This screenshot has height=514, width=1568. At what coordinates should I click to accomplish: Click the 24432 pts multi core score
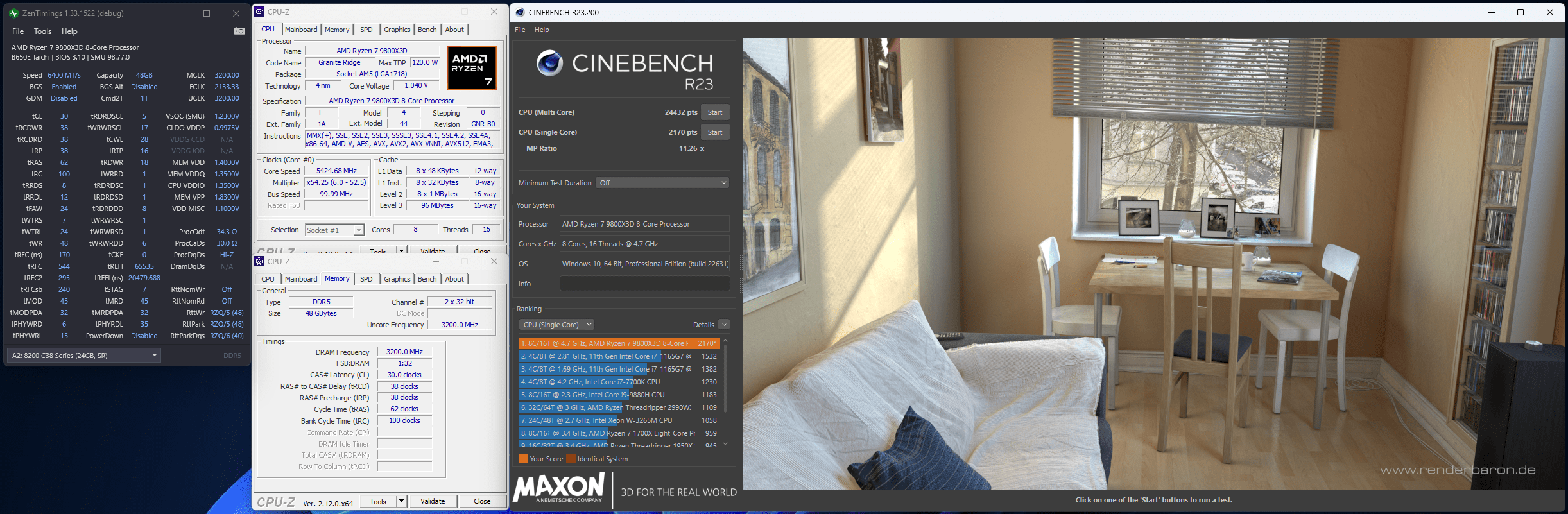point(681,112)
